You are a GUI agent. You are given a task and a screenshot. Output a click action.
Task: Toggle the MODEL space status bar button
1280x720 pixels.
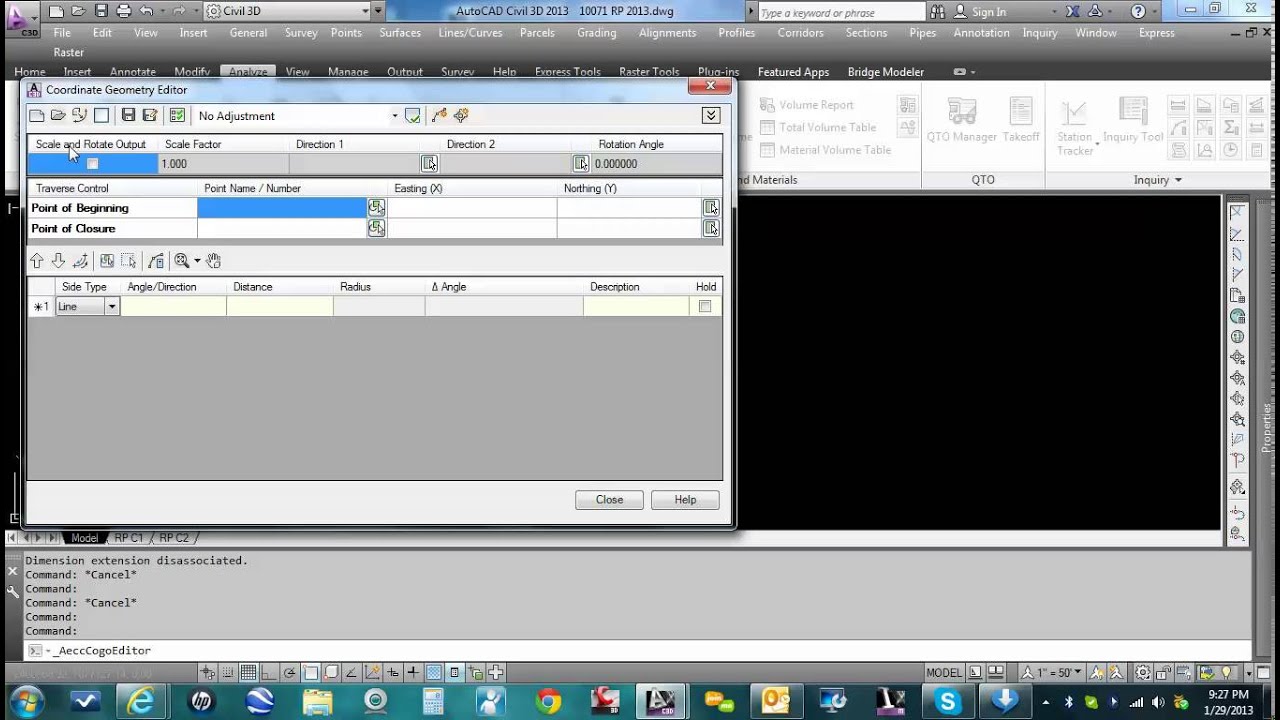(943, 673)
